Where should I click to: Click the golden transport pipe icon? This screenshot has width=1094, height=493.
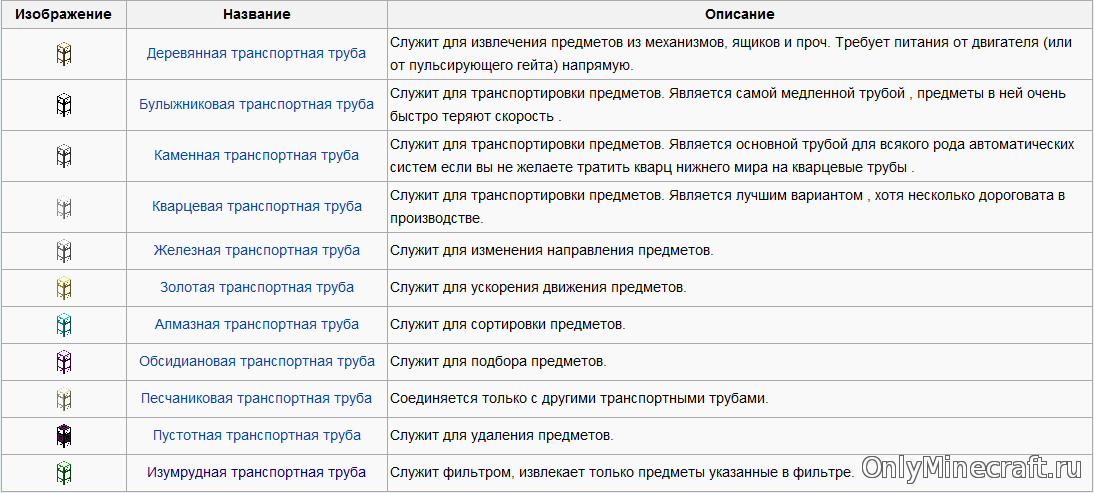pyautogui.click(x=64, y=288)
